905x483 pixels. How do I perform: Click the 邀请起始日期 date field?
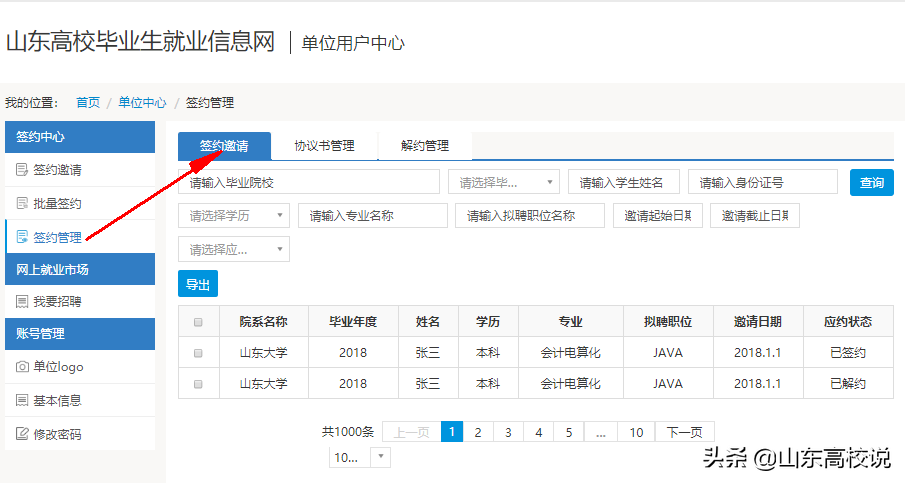657,216
